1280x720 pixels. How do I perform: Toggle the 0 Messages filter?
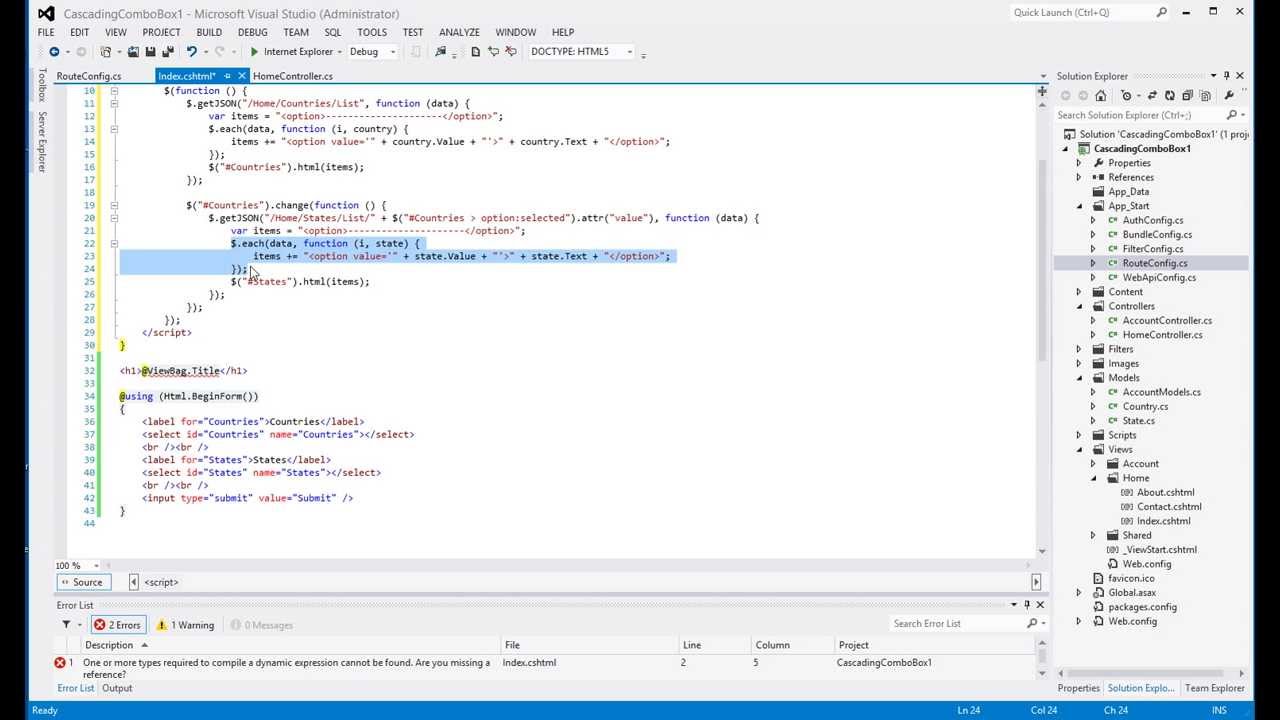(262, 625)
